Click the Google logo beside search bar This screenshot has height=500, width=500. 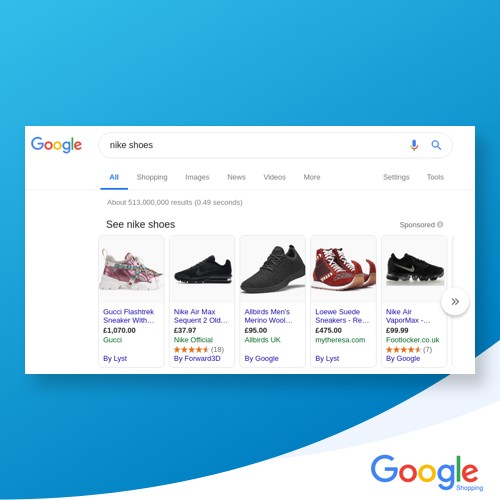point(56,145)
